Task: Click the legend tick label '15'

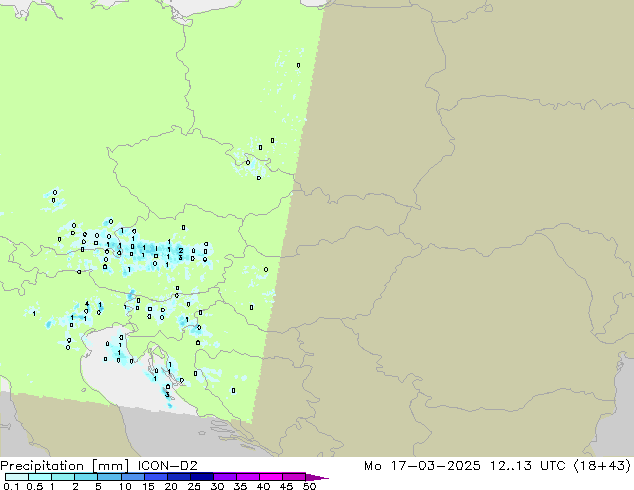Action: 148,486
